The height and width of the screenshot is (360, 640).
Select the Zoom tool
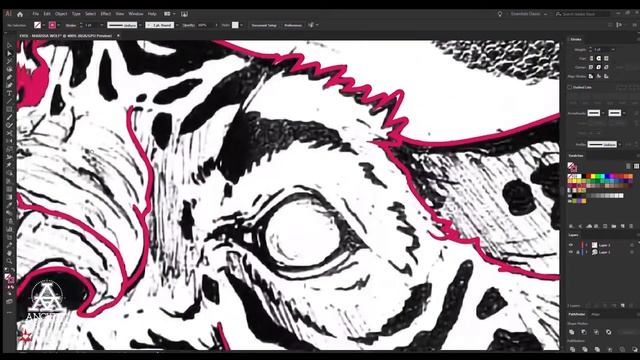tap(9, 261)
